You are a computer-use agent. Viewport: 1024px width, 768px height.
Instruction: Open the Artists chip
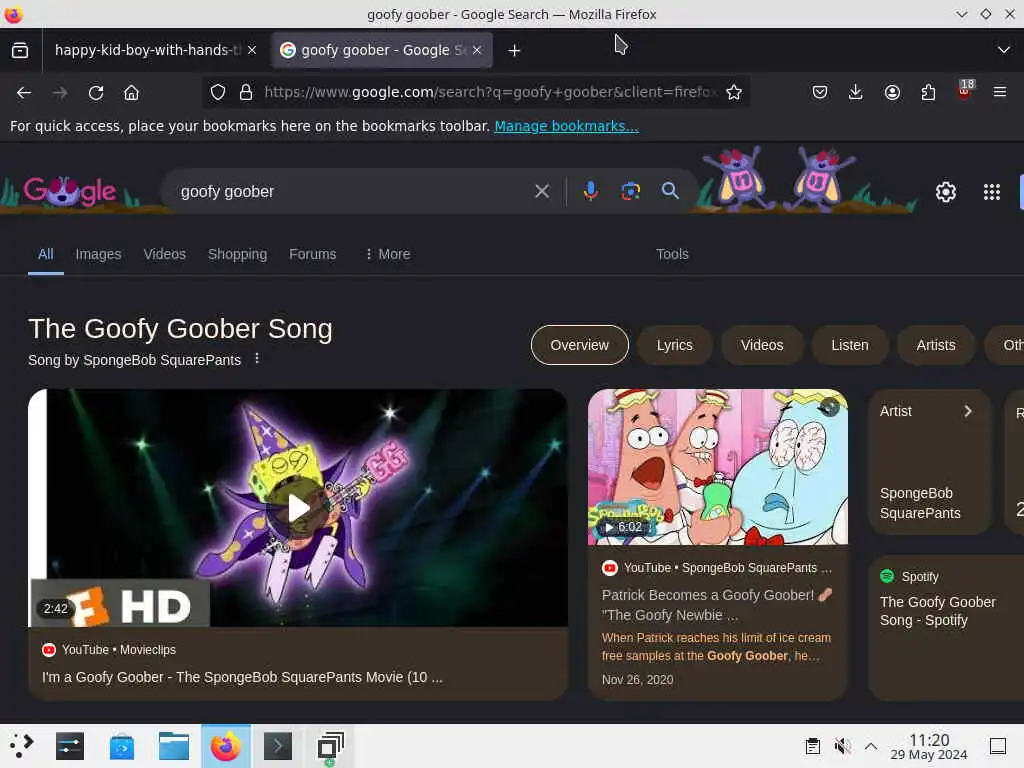[935, 345]
